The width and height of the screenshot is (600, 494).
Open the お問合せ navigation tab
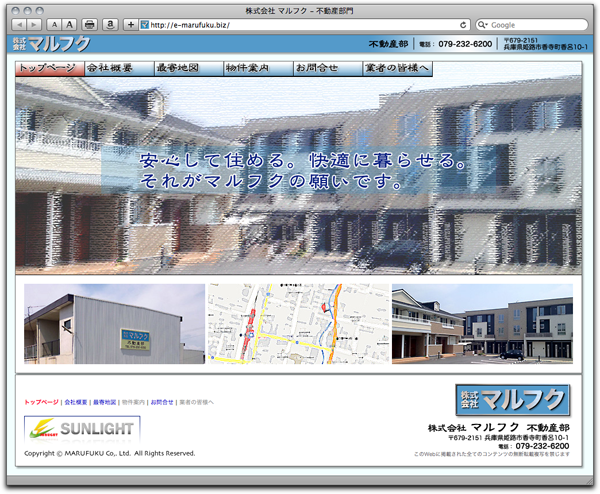(328, 68)
